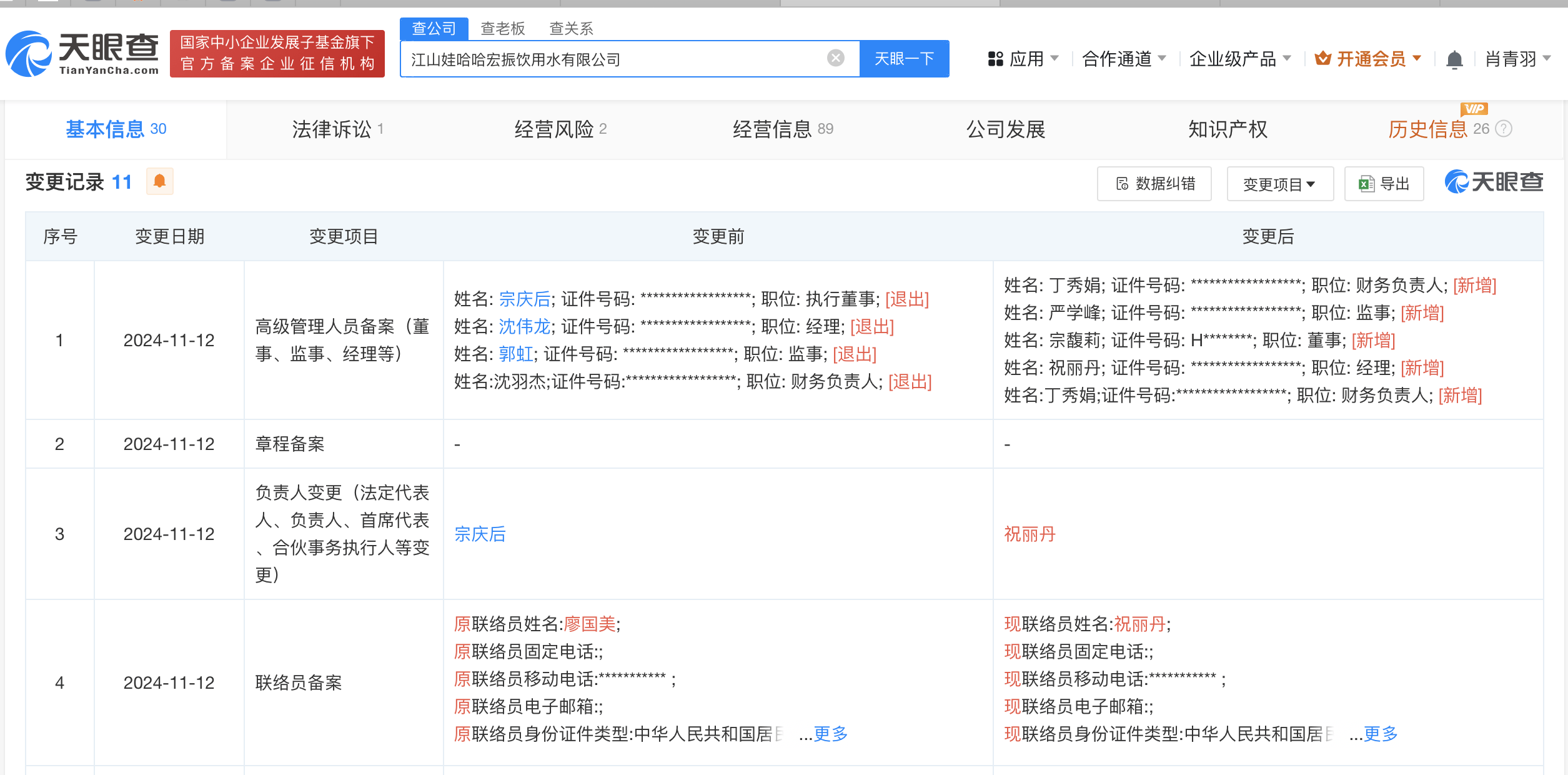
Task: Select the 高级管理人员备案 change item cell
Action: 344,340
